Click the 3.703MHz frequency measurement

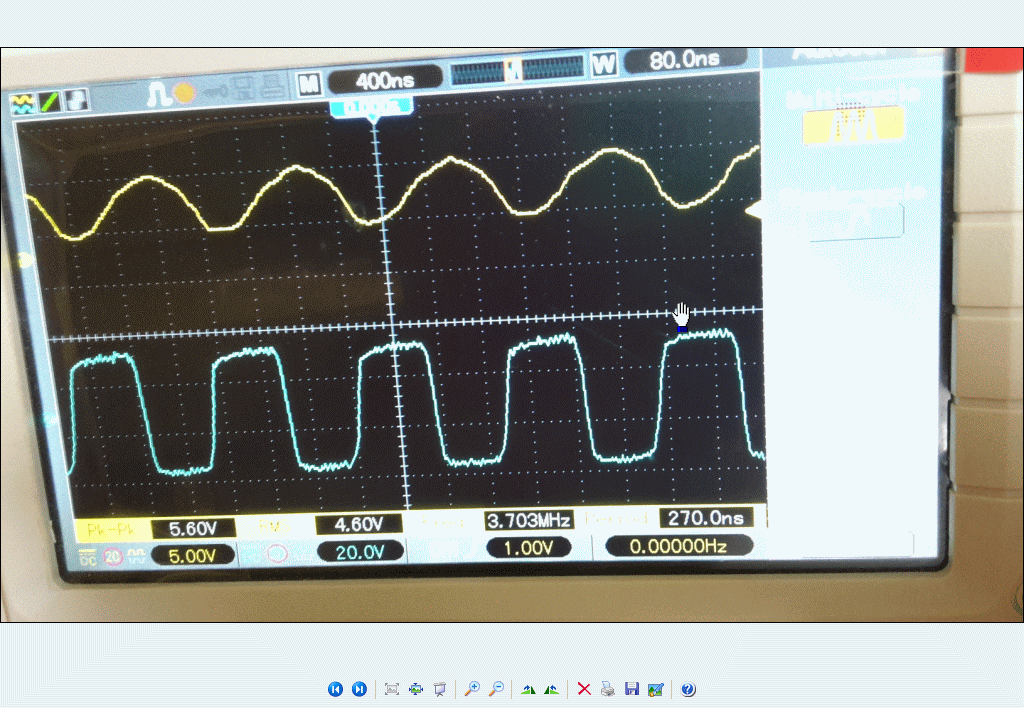tap(528, 520)
